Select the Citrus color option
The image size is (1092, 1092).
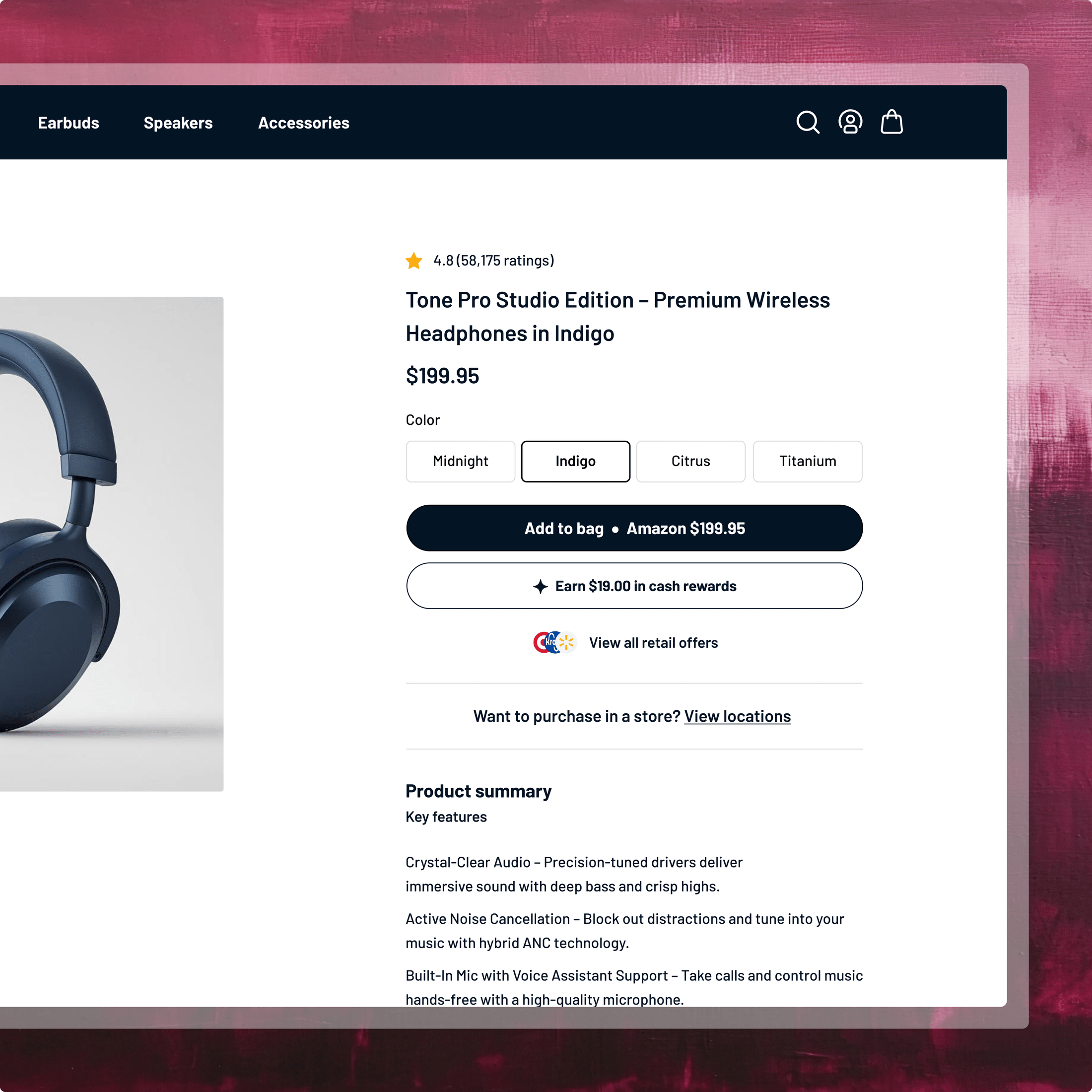click(691, 461)
